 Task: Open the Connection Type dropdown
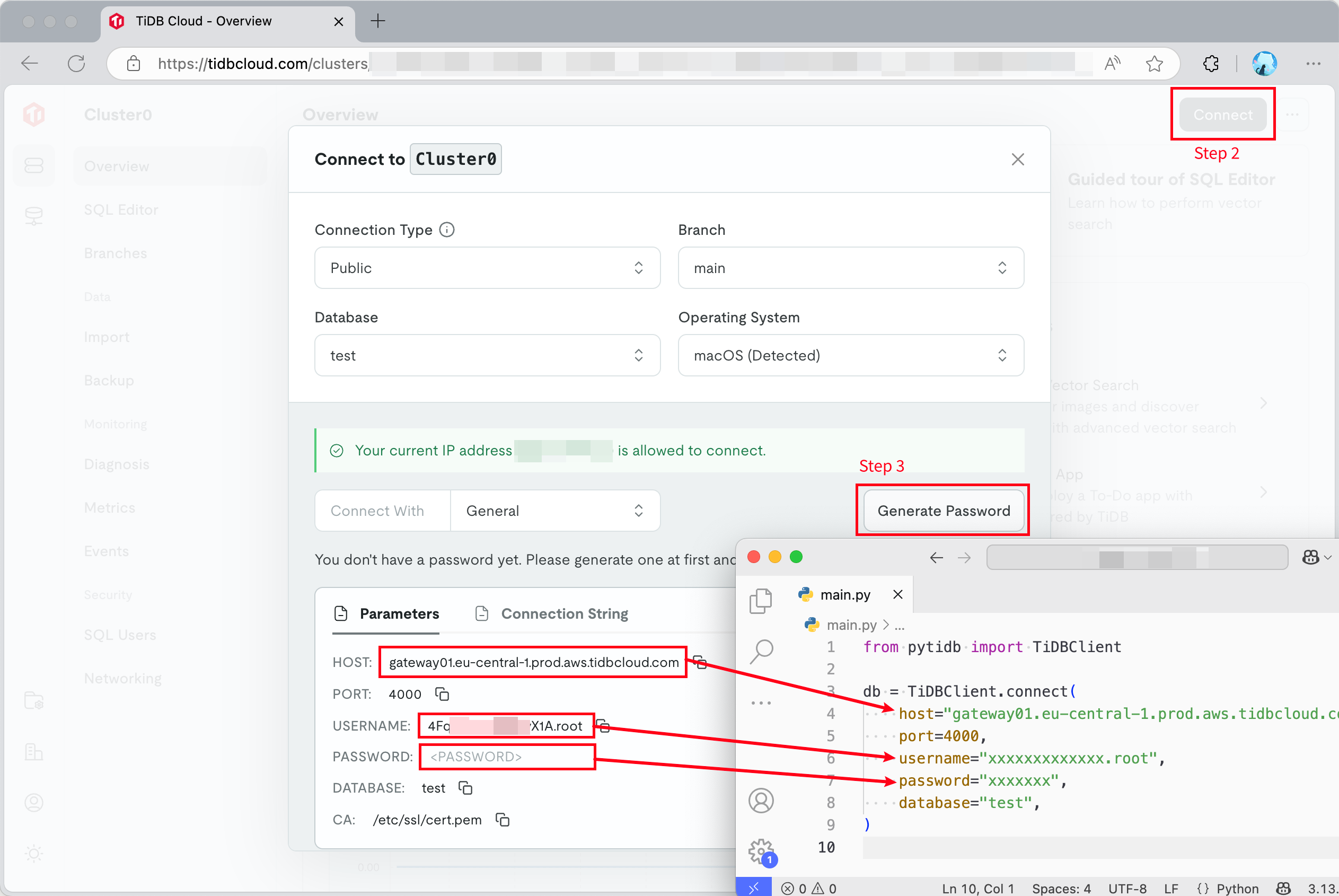click(487, 268)
